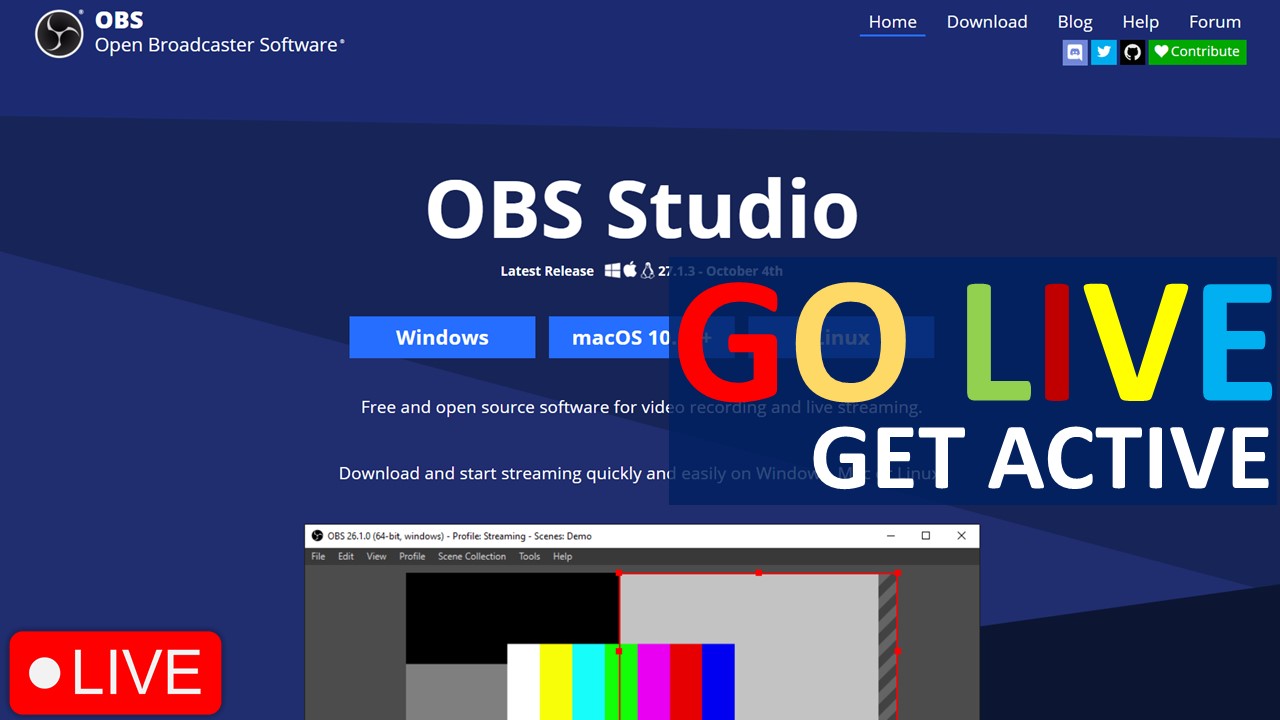Click the Linux penguin icon beside Latest Release

tap(648, 270)
